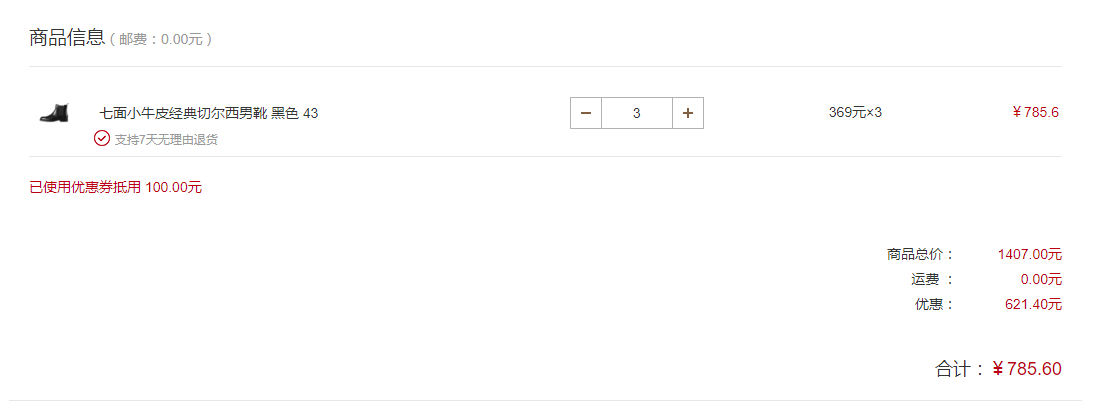
Task: Click the 商品信息 section heading
Action: (67, 38)
